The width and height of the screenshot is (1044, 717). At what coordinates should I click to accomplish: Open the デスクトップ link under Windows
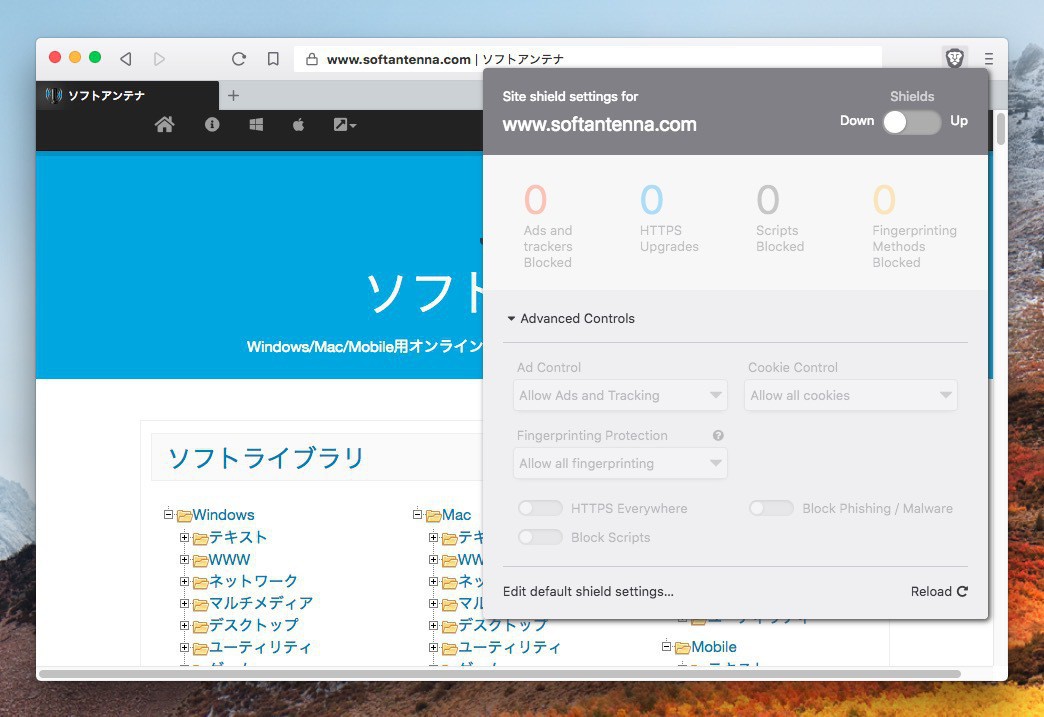point(254,625)
